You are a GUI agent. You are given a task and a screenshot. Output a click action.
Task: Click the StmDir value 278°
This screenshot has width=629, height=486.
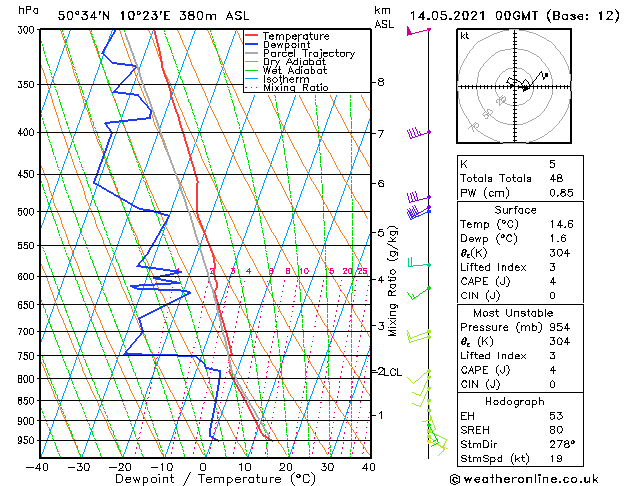562,445
